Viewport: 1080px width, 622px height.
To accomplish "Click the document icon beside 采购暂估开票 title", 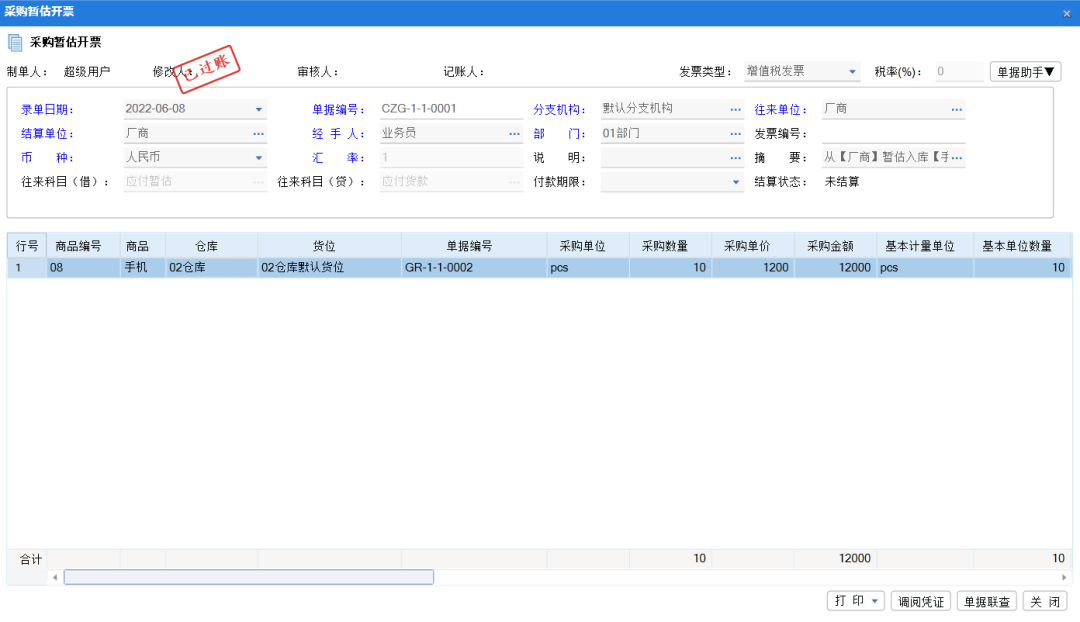I will click(14, 42).
